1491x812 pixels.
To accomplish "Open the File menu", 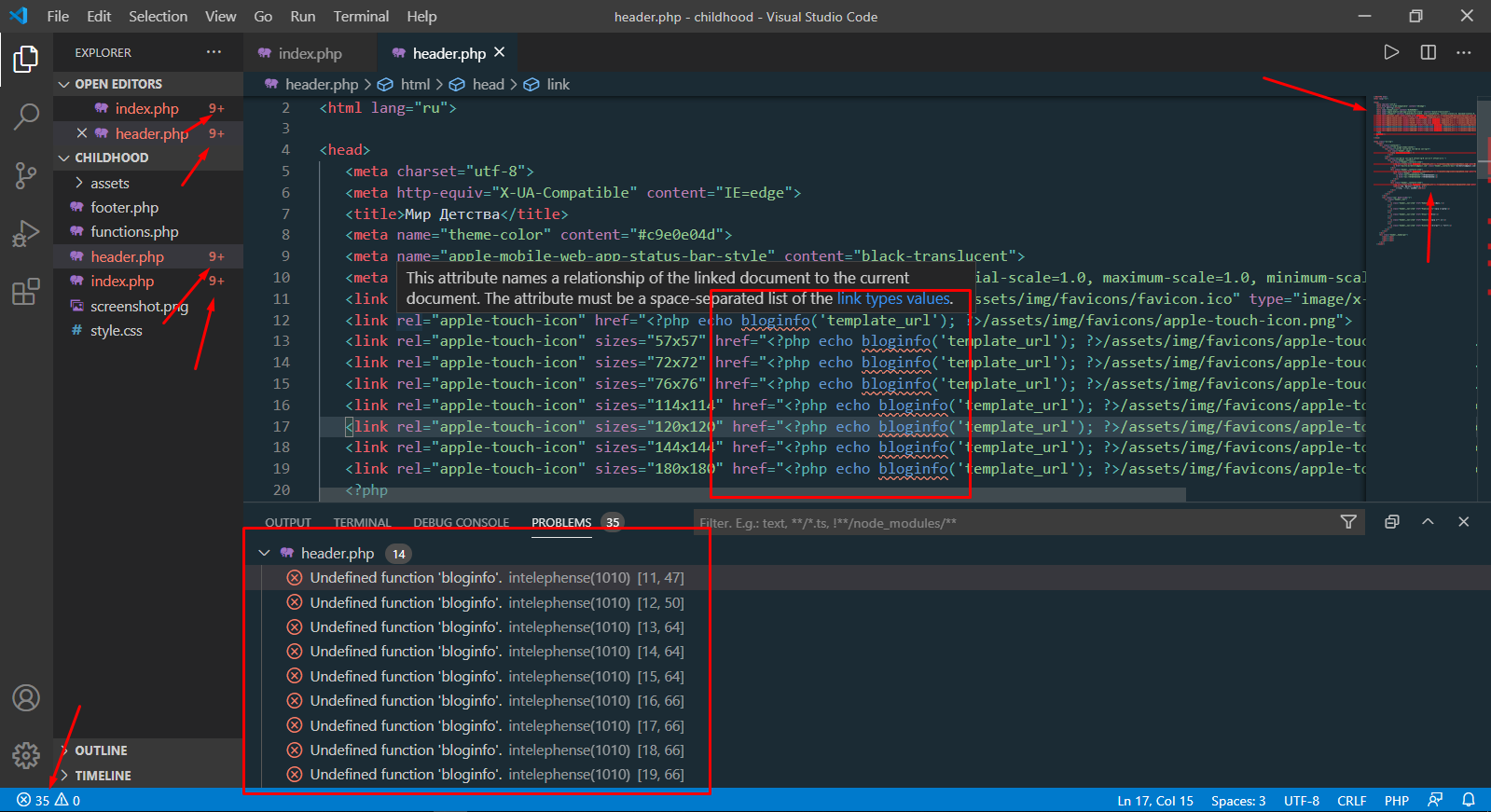I will pyautogui.click(x=58, y=16).
